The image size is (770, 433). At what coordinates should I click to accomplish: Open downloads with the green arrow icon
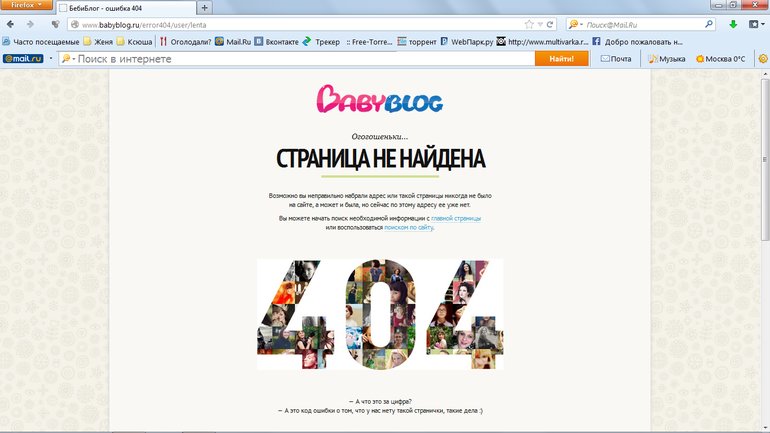point(733,24)
